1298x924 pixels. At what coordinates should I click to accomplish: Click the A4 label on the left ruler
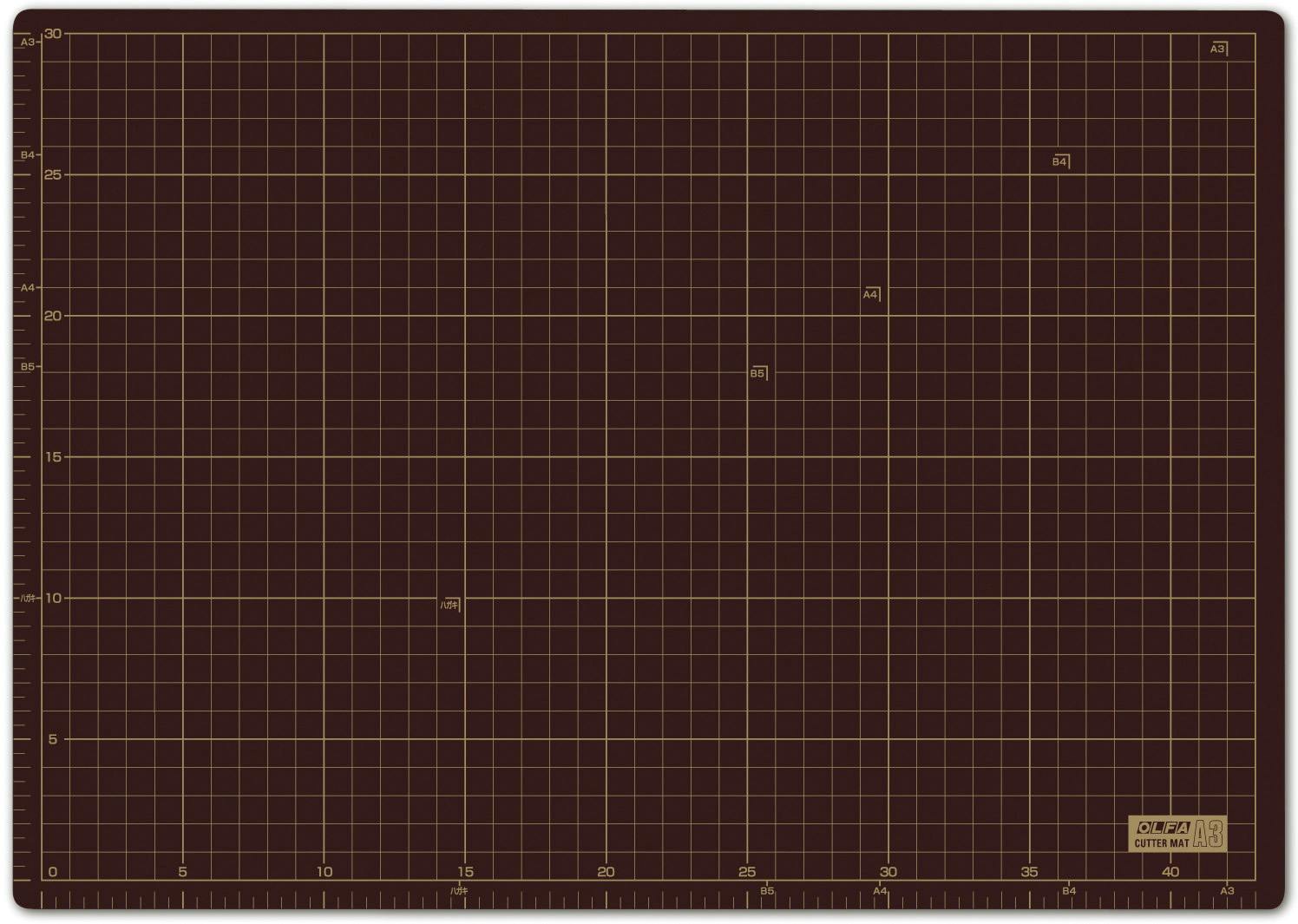coord(28,288)
